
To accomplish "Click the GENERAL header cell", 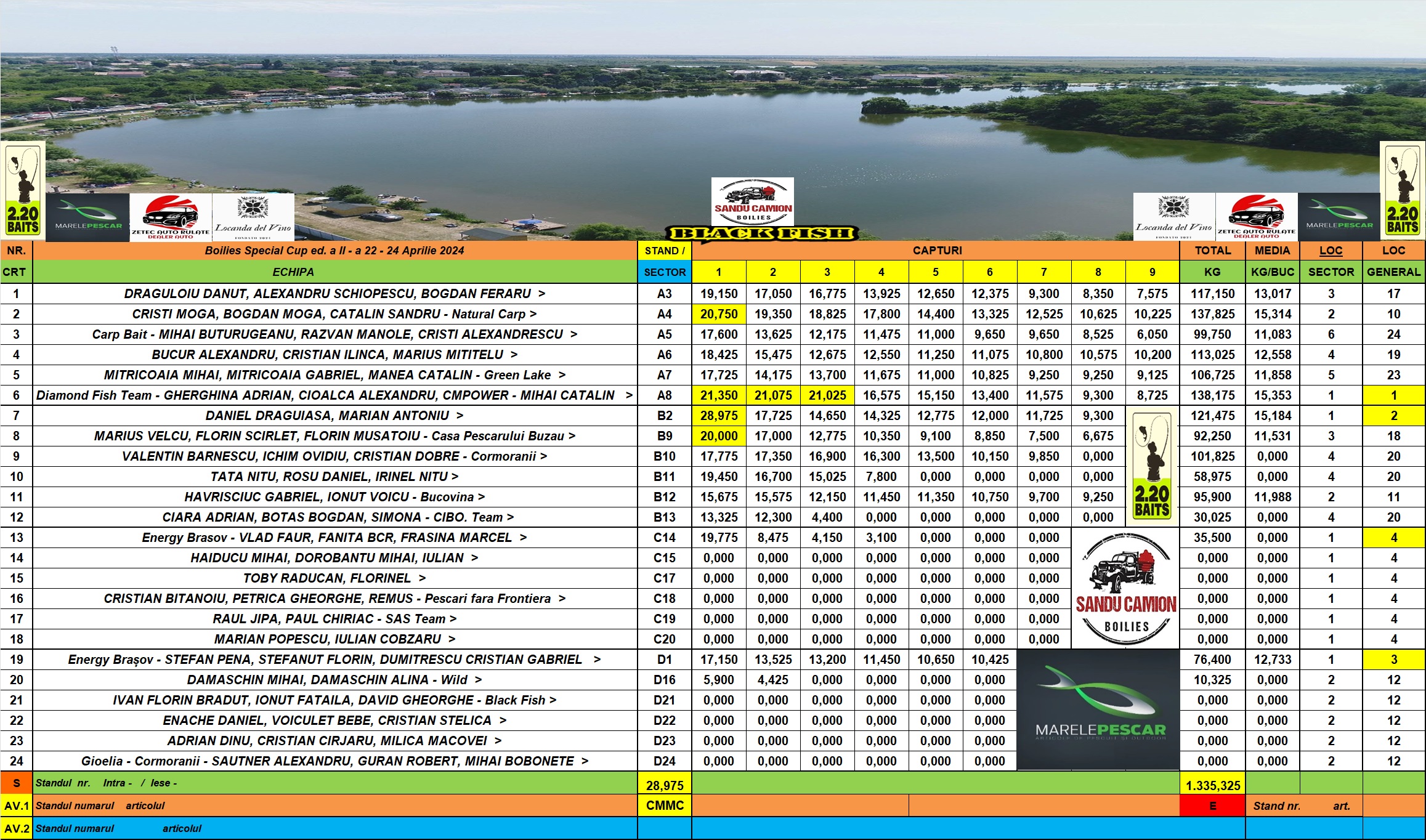I will pyautogui.click(x=1393, y=272).
